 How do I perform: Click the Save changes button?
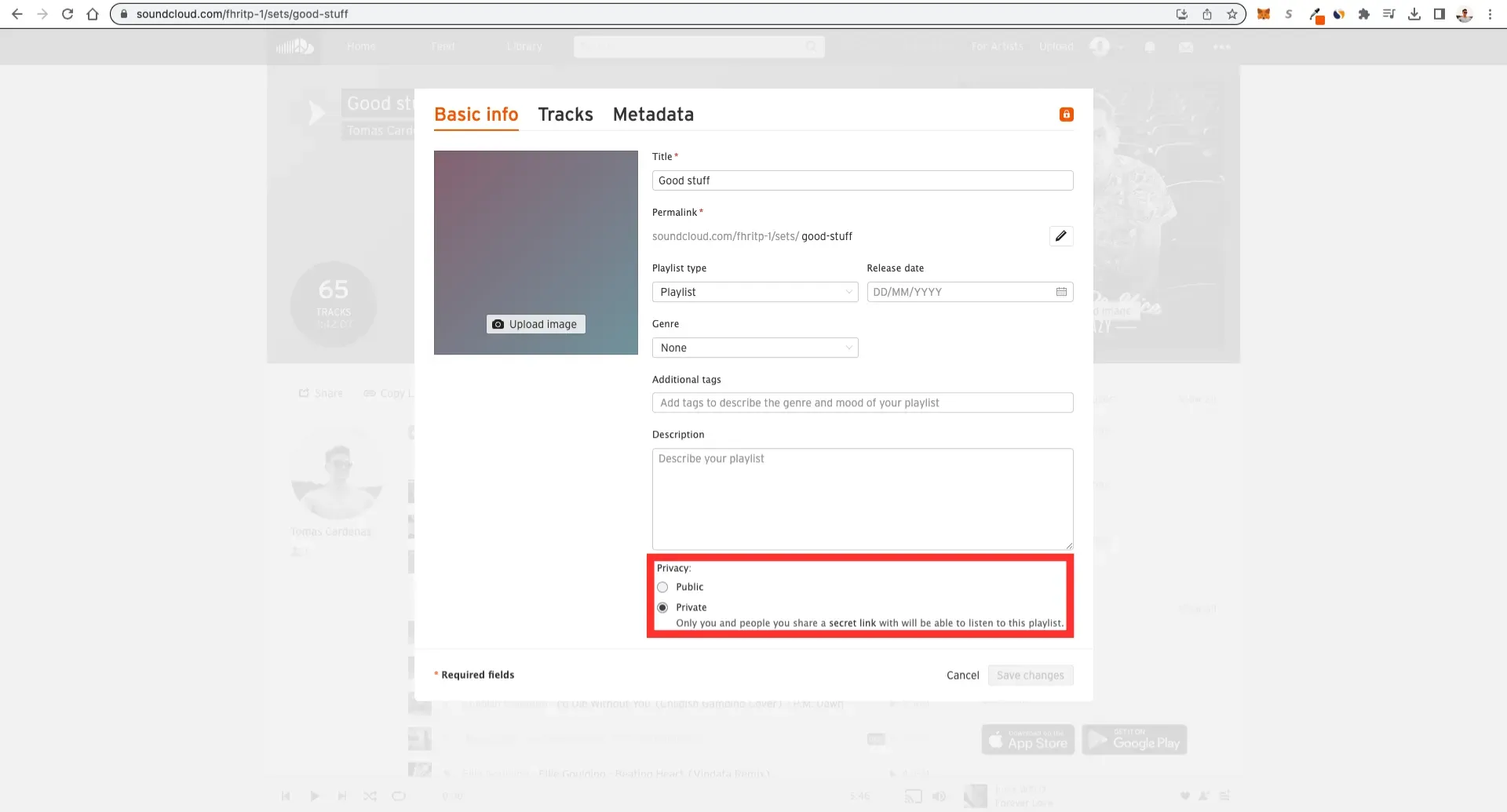pos(1030,675)
